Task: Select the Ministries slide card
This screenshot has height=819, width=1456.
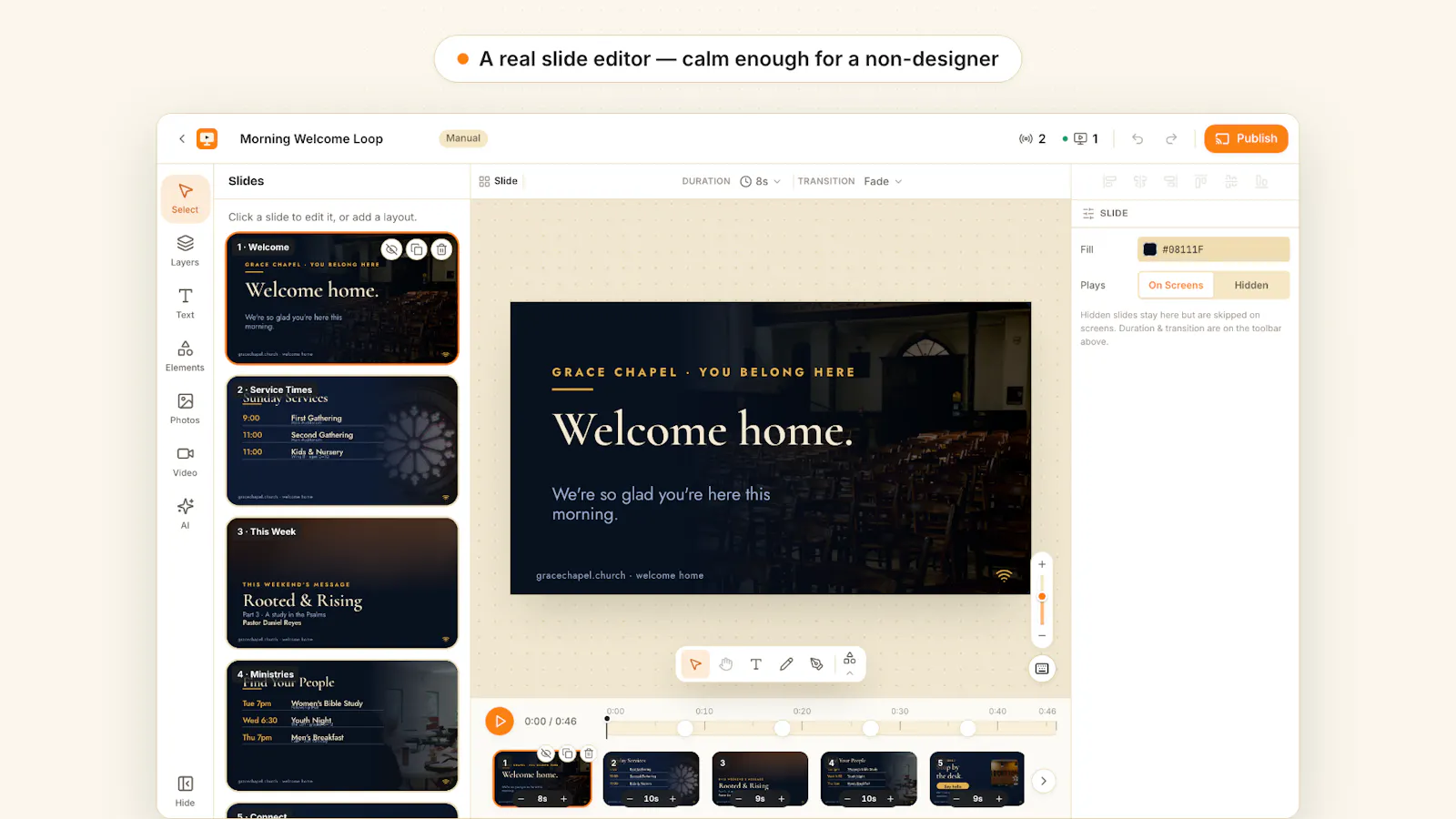Action: click(x=342, y=726)
